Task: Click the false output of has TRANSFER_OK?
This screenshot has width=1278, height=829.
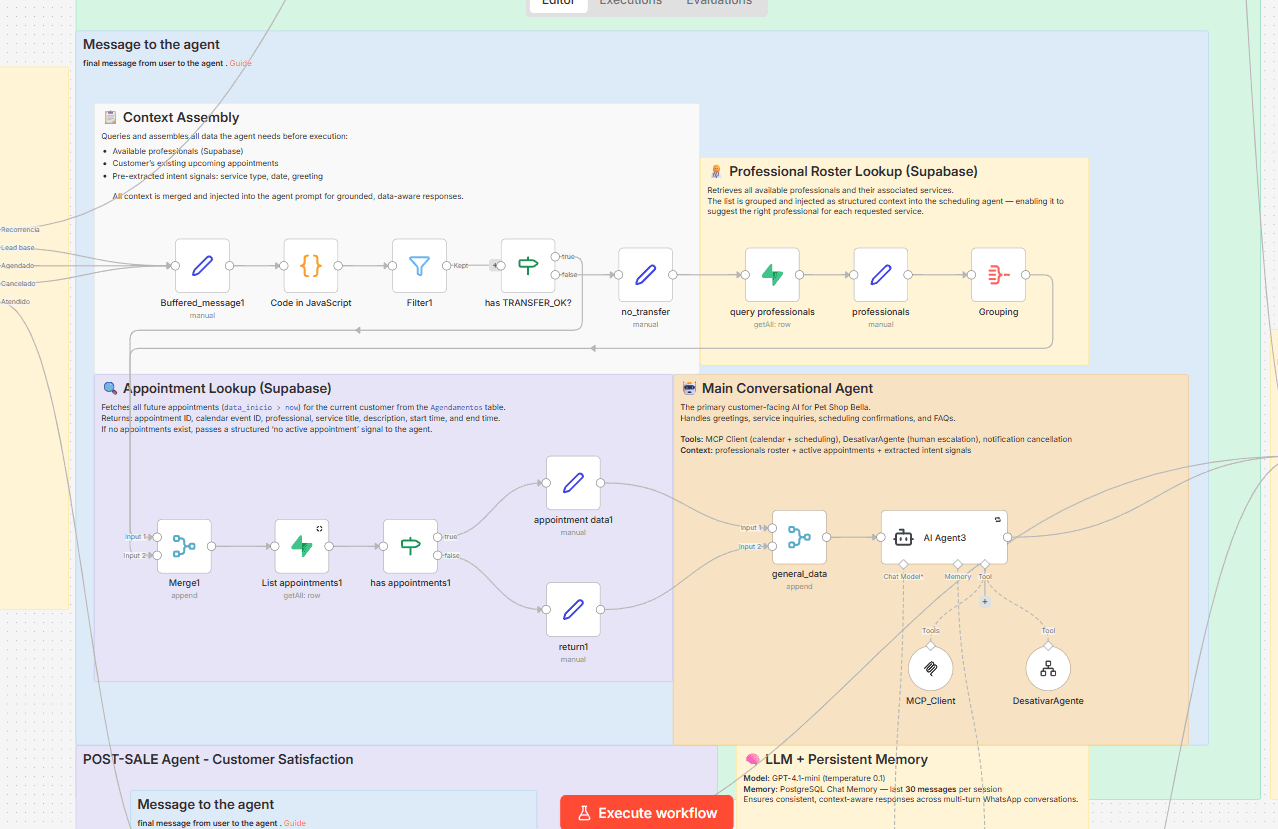Action: [x=555, y=275]
